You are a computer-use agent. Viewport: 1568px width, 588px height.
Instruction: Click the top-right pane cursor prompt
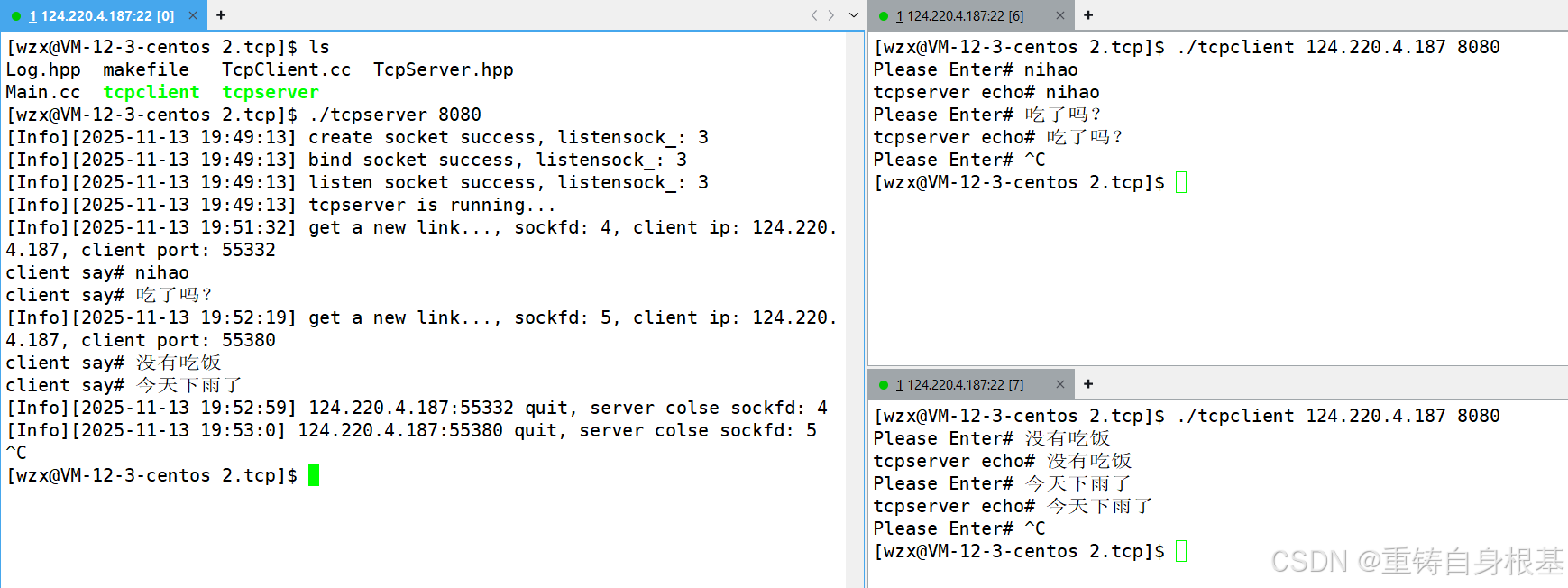click(1181, 182)
